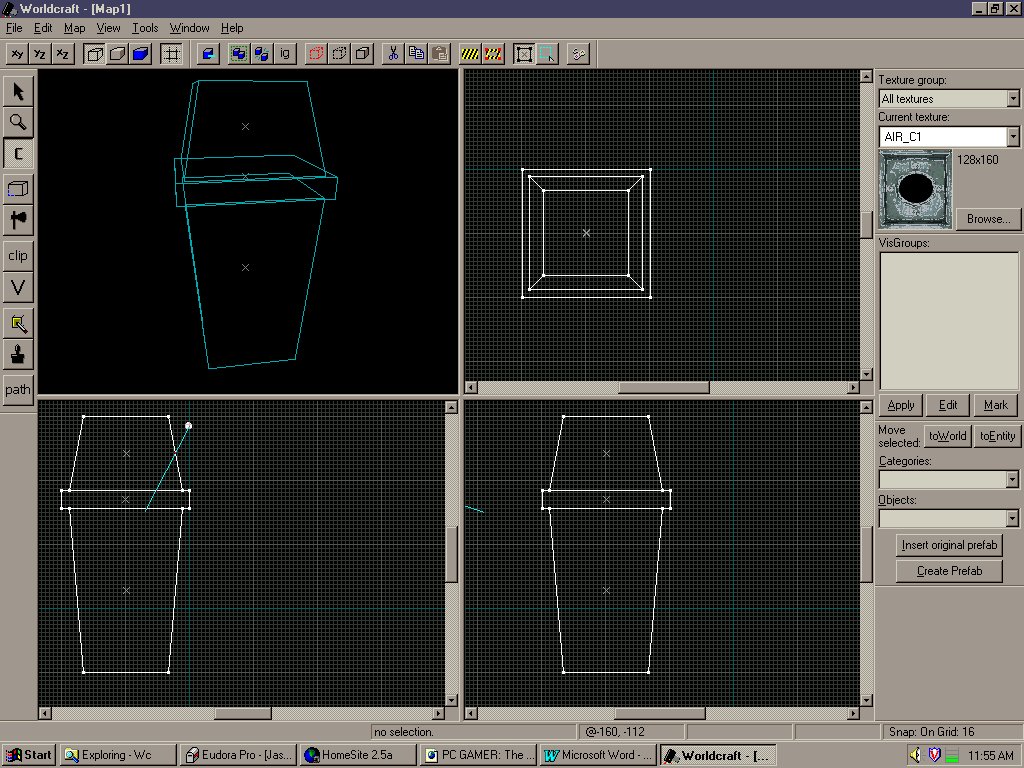Click the AIR_C1 texture preview thumbnail
Viewport: 1024px width, 768px height.
(x=915, y=189)
